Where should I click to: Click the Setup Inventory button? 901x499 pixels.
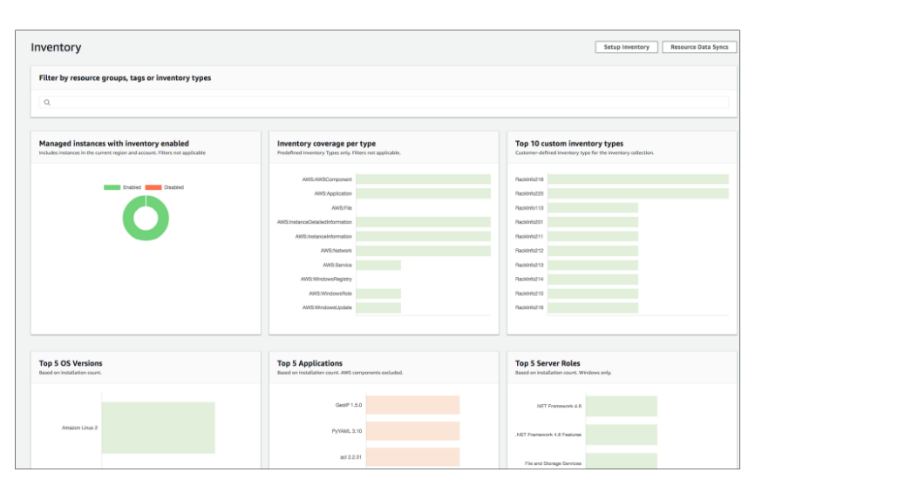coord(626,47)
